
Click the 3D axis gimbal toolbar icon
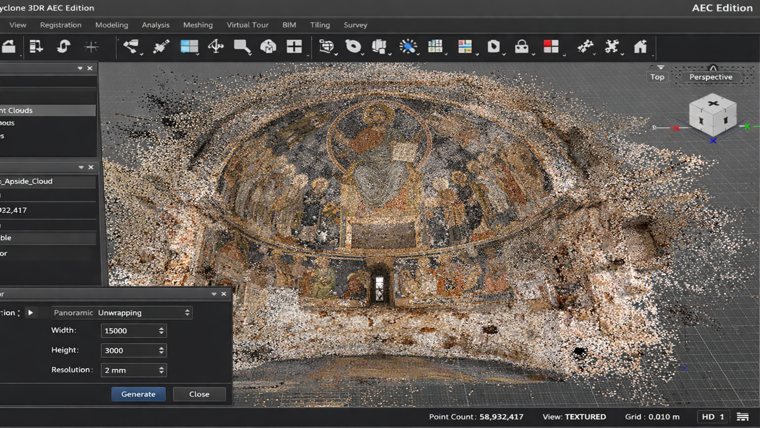point(216,47)
